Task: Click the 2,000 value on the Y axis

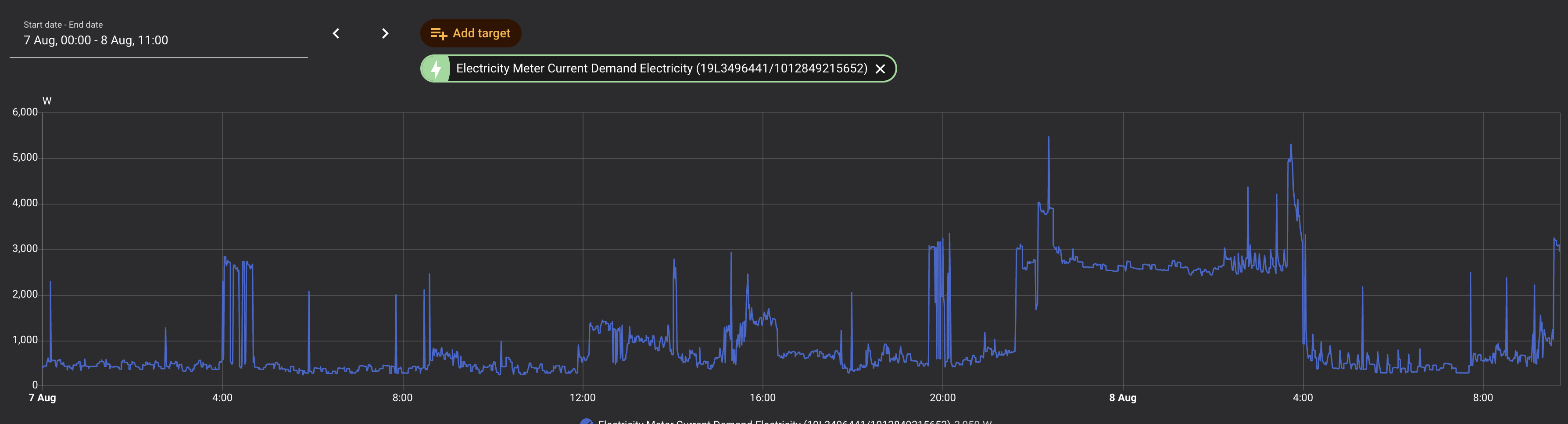Action: pyautogui.click(x=25, y=294)
